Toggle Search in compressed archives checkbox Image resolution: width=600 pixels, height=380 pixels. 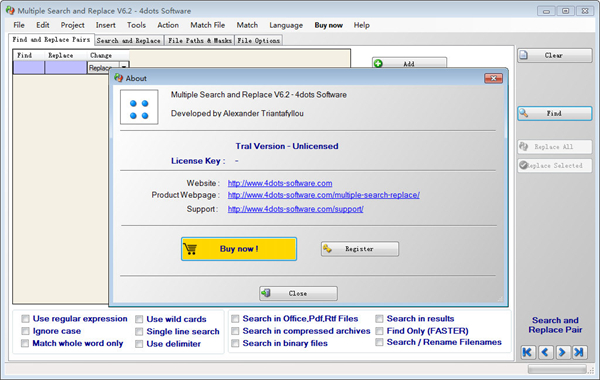[x=235, y=331]
